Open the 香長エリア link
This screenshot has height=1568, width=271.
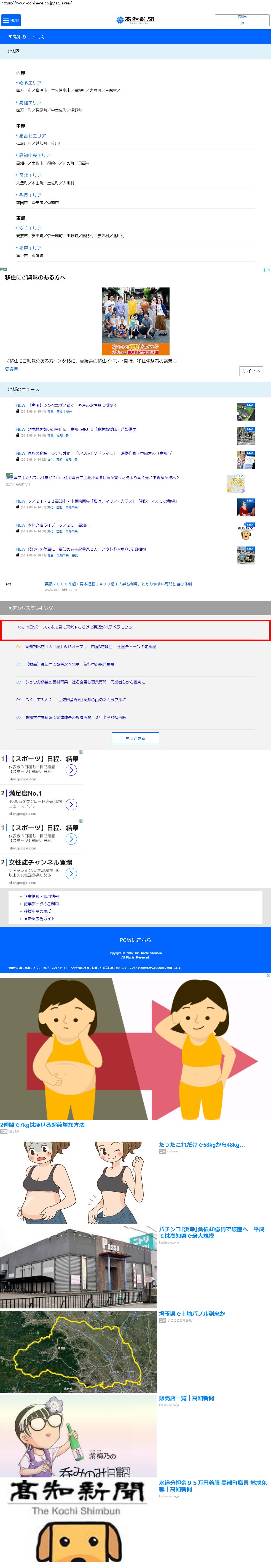coord(30,196)
